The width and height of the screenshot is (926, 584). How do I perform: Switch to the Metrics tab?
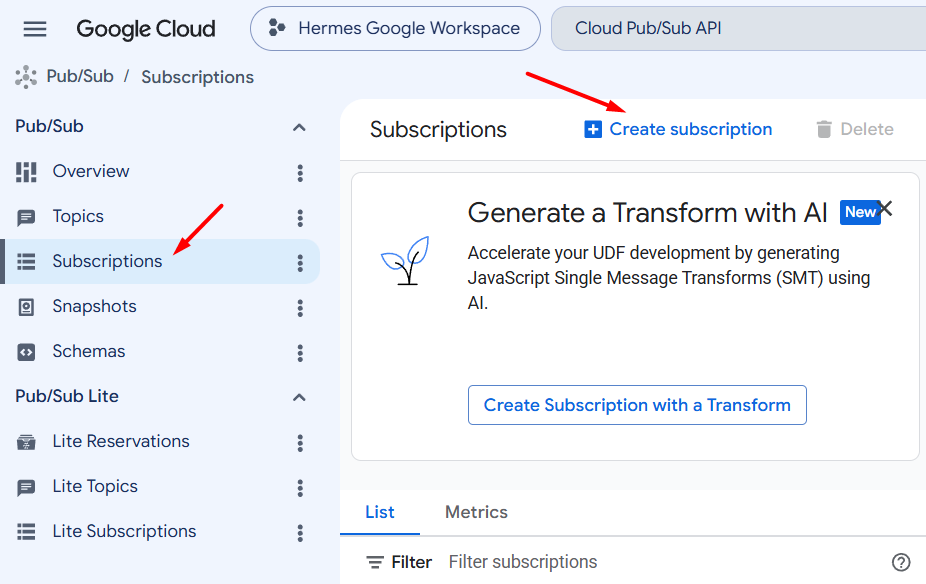pos(476,512)
